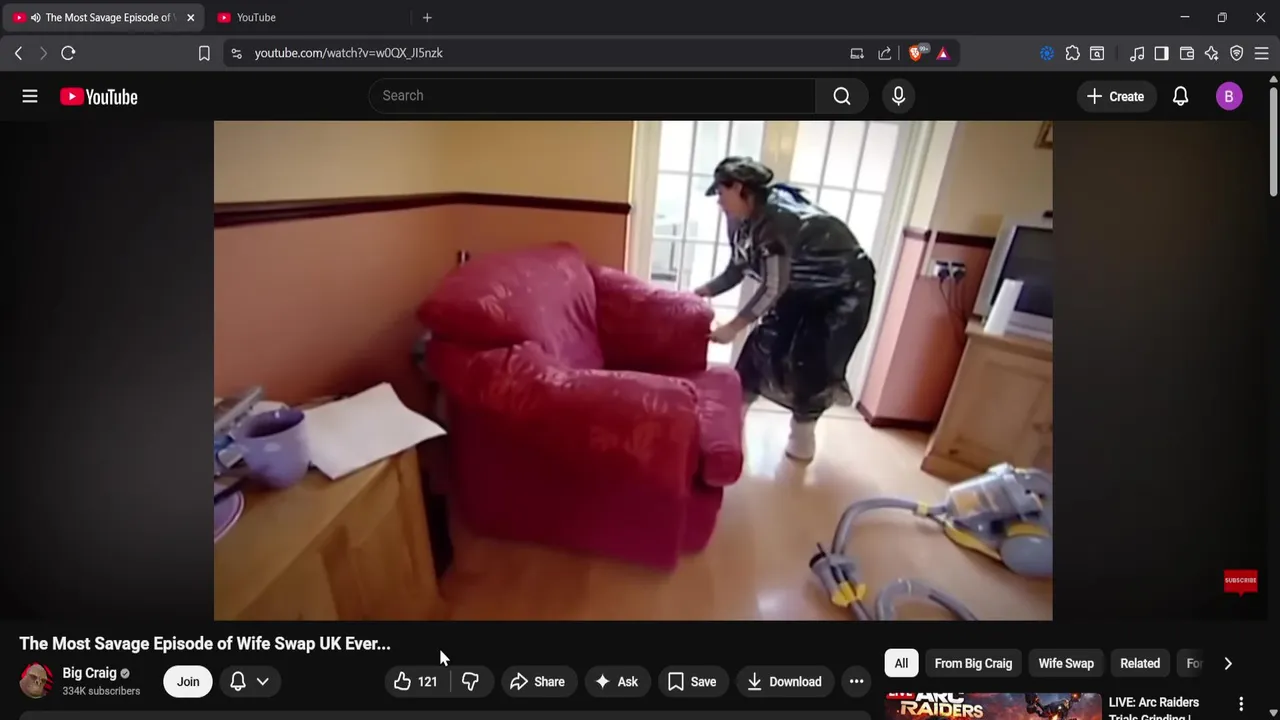This screenshot has height=720, width=1280.
Task: Open the YouTube guide hamburger menu
Action: tap(30, 96)
